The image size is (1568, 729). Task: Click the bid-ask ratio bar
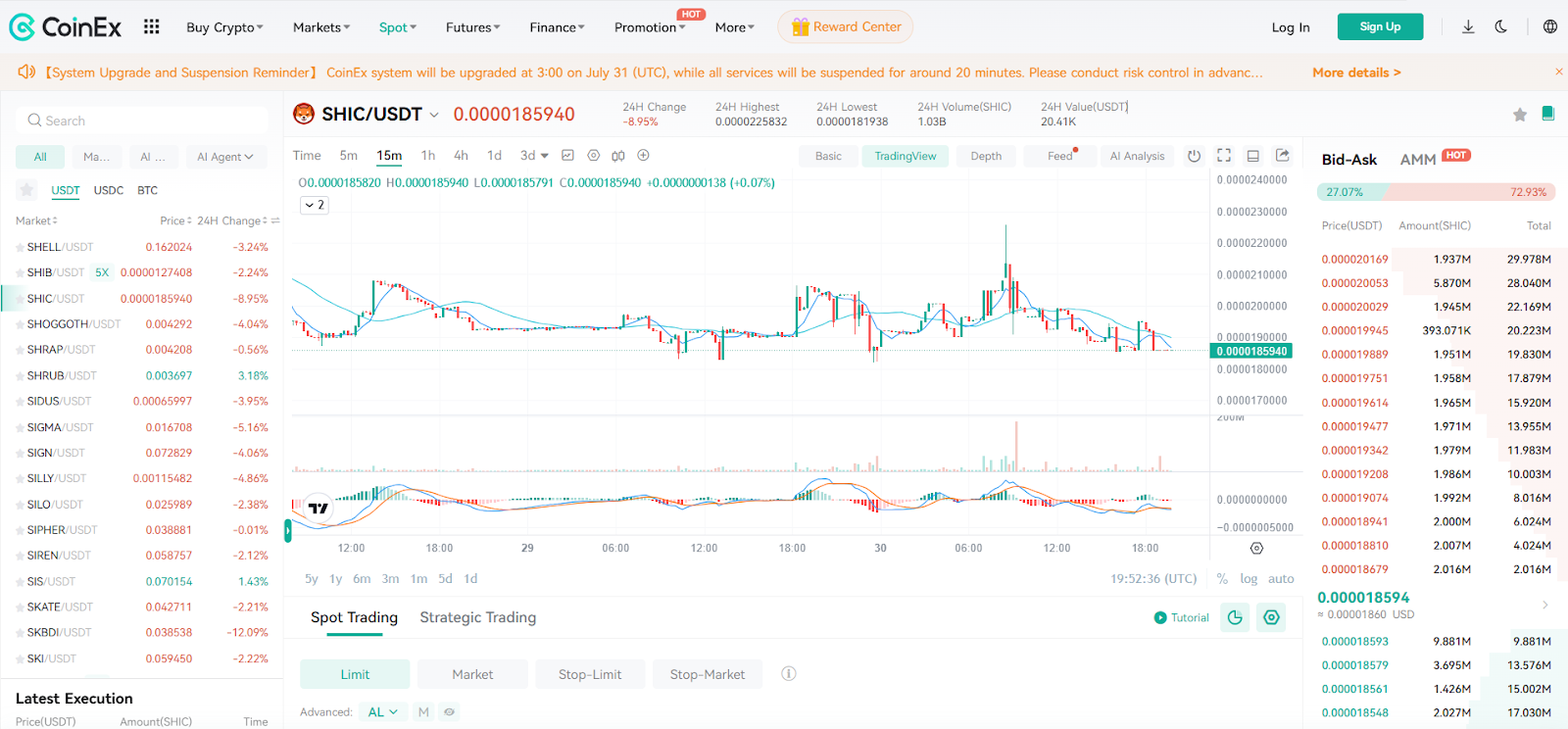1437,192
